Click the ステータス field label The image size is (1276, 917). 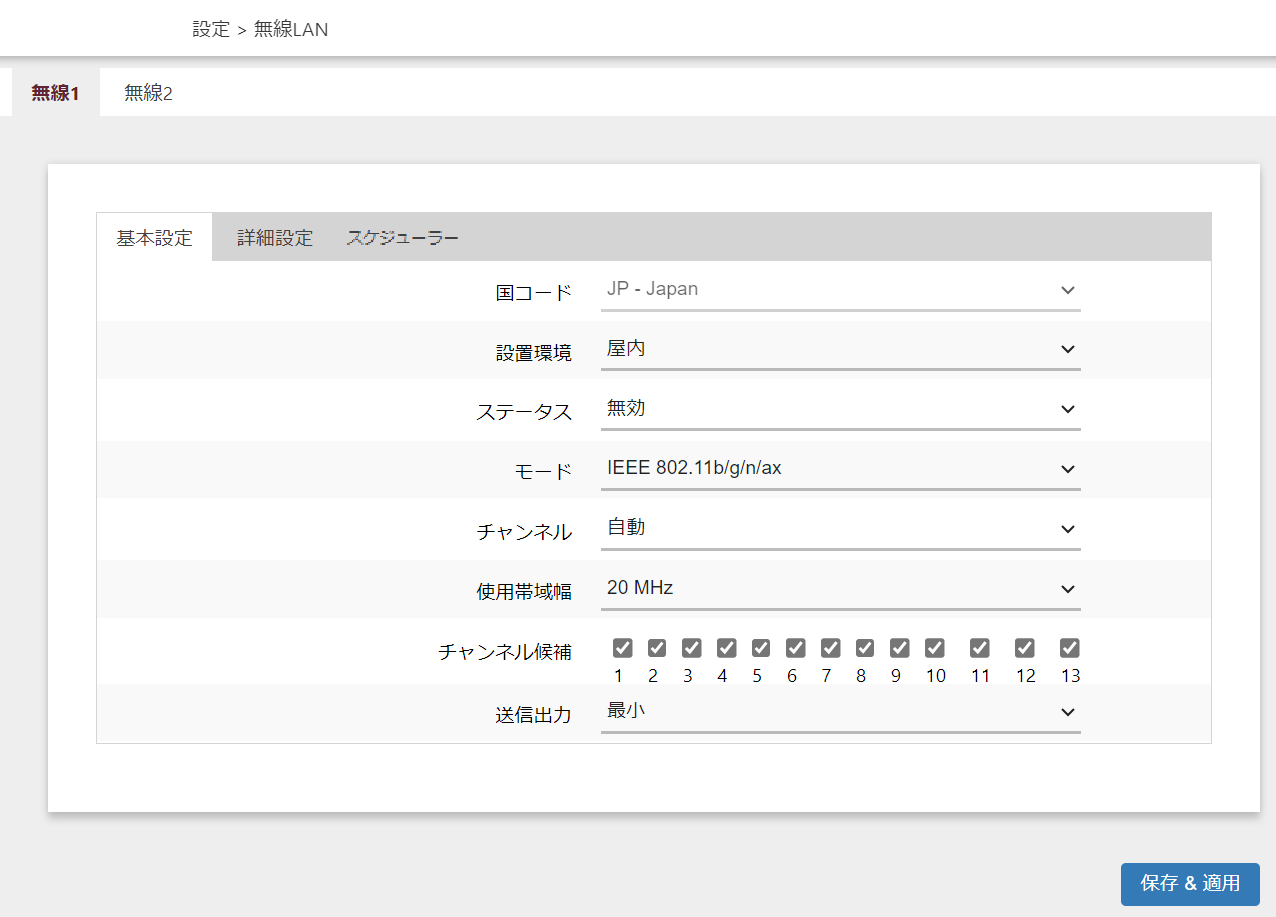[x=524, y=412]
